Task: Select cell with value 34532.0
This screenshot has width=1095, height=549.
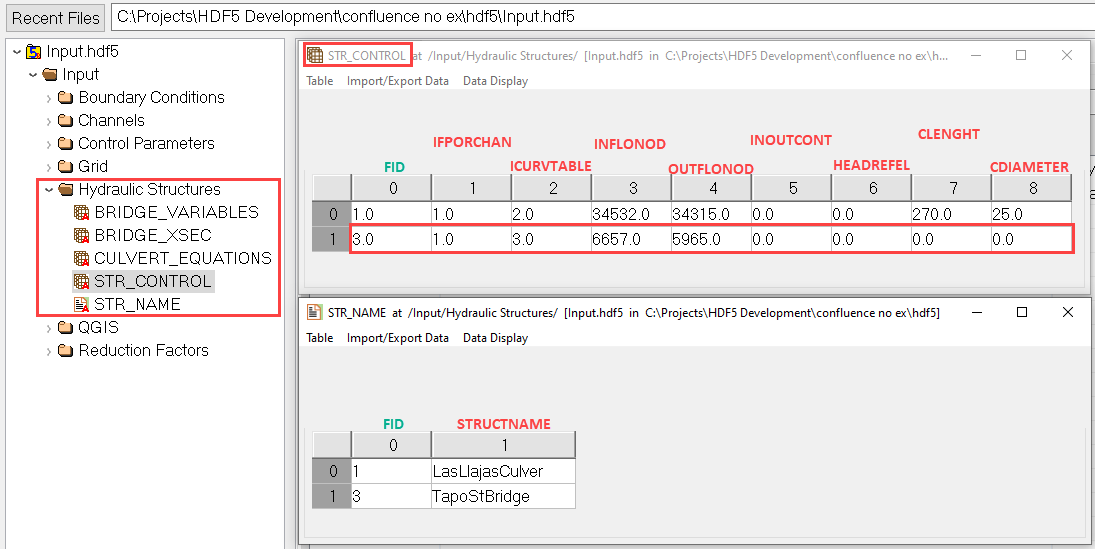Action: pyautogui.click(x=630, y=214)
